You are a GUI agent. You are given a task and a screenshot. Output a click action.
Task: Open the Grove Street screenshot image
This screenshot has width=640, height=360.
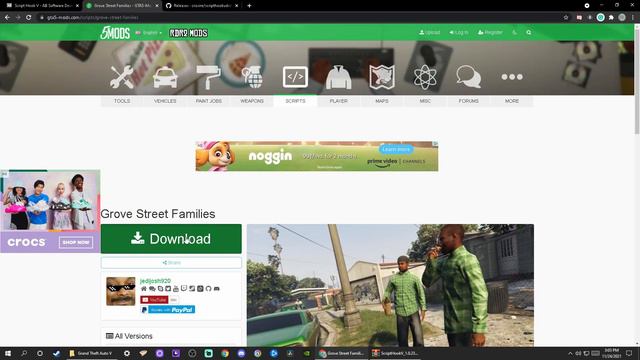click(x=390, y=285)
